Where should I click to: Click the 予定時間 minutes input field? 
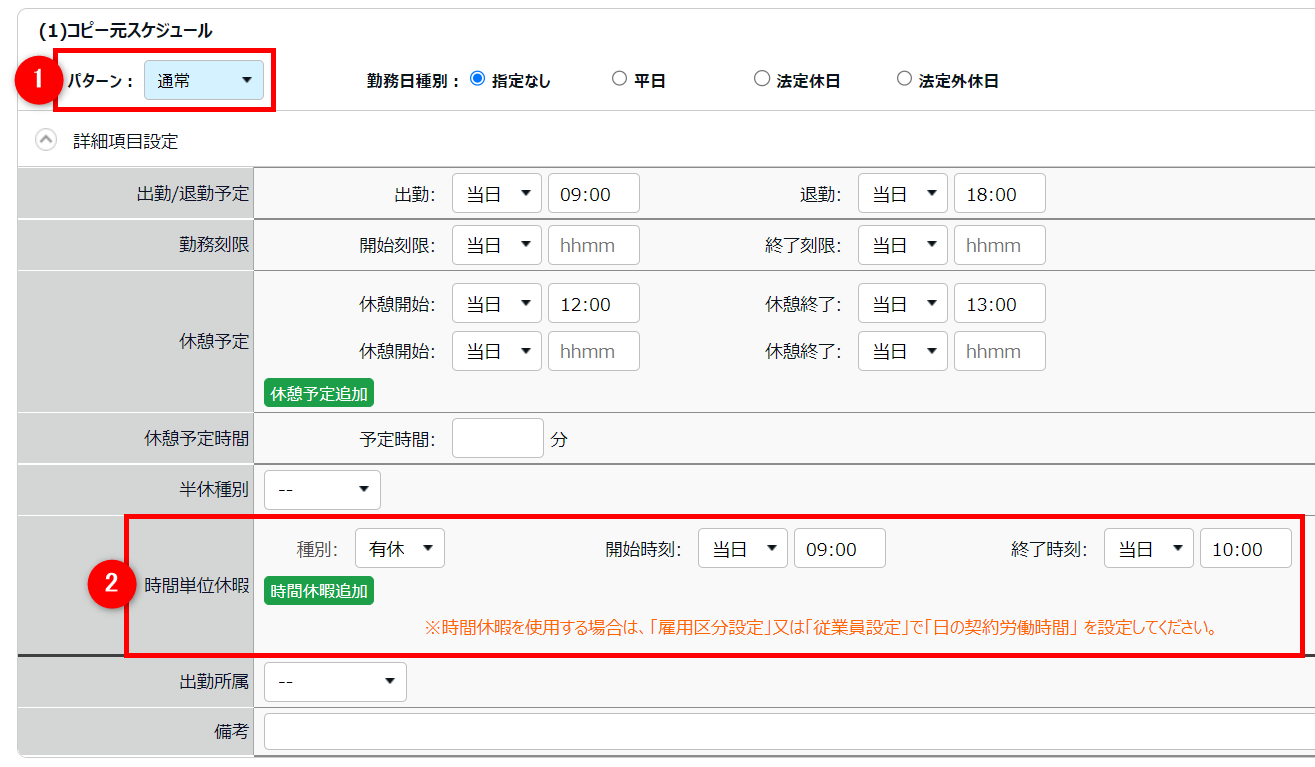coord(497,439)
